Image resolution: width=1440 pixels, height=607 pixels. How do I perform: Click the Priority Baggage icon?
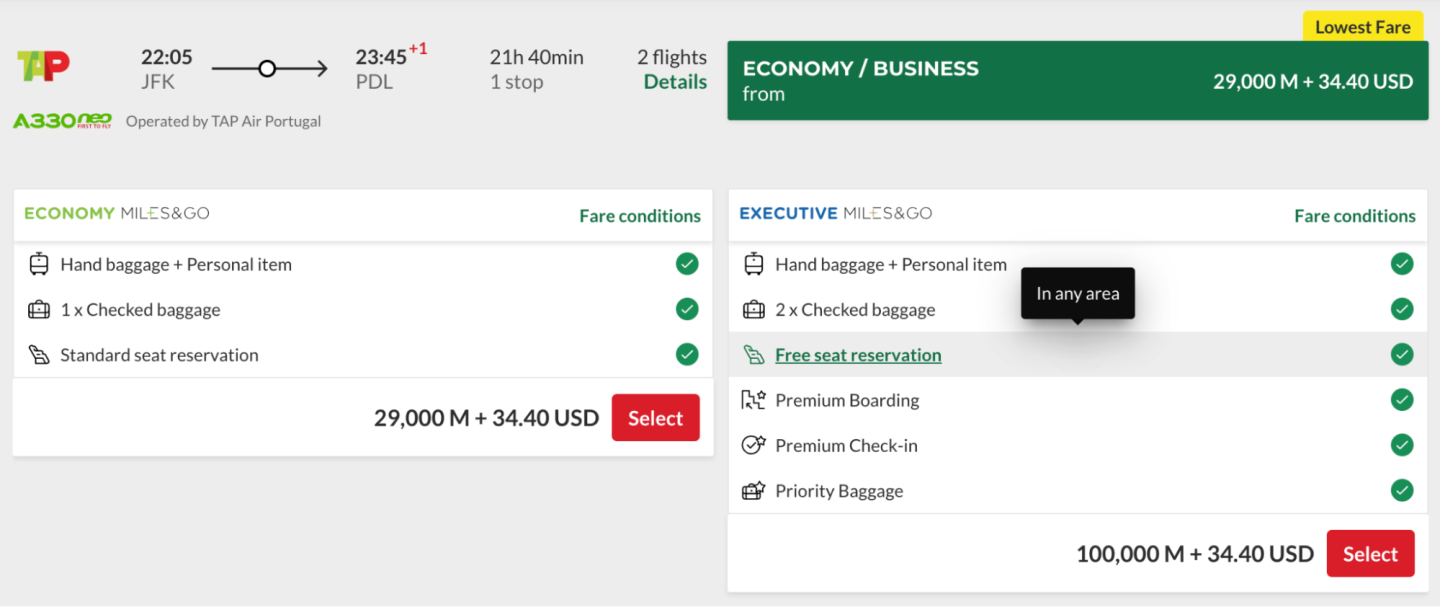(753, 491)
